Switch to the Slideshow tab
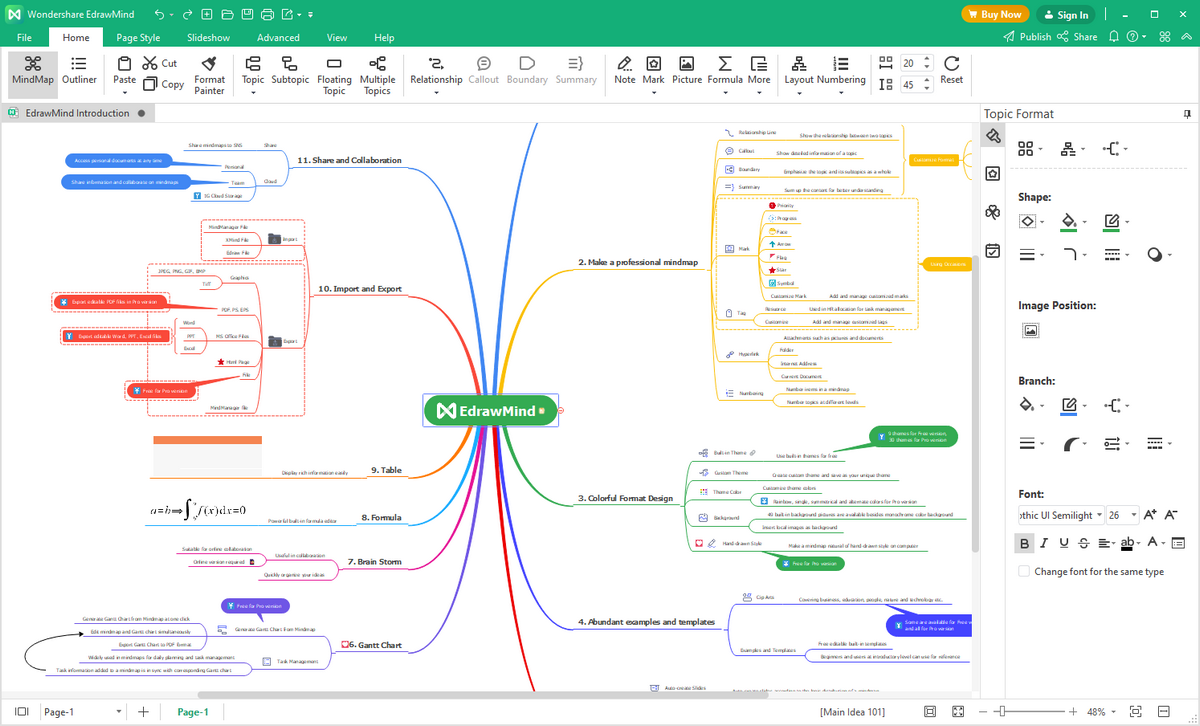This screenshot has width=1200, height=726. [x=209, y=38]
